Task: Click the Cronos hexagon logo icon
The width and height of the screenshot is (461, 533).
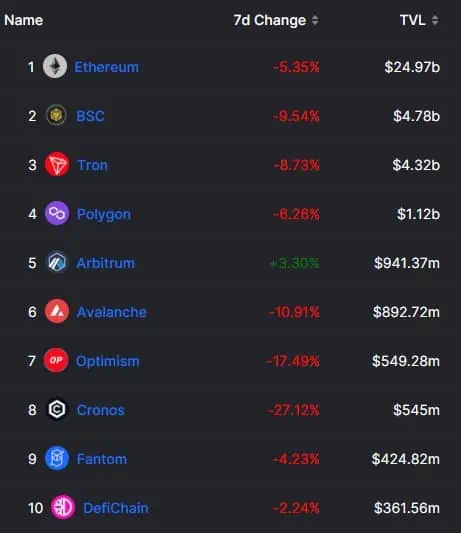Action: [x=57, y=409]
